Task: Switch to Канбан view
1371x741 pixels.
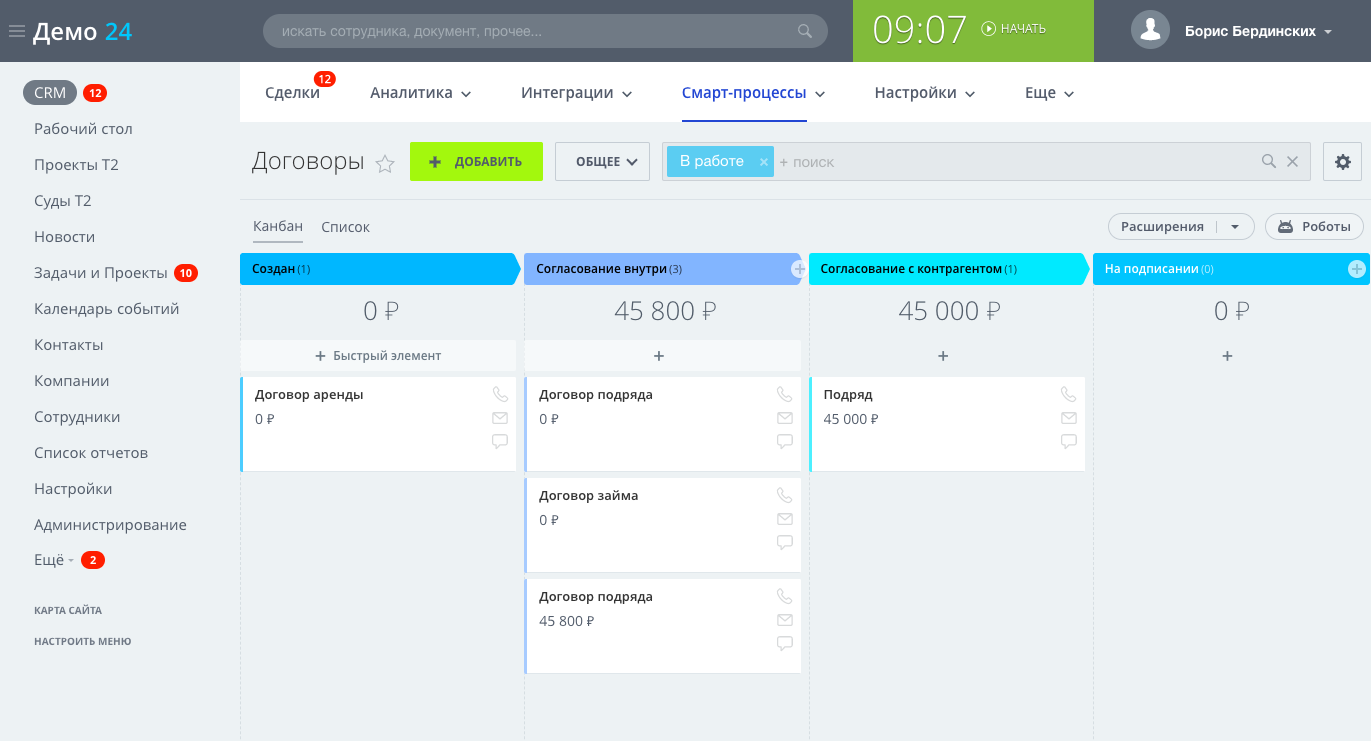Action: tap(278, 227)
